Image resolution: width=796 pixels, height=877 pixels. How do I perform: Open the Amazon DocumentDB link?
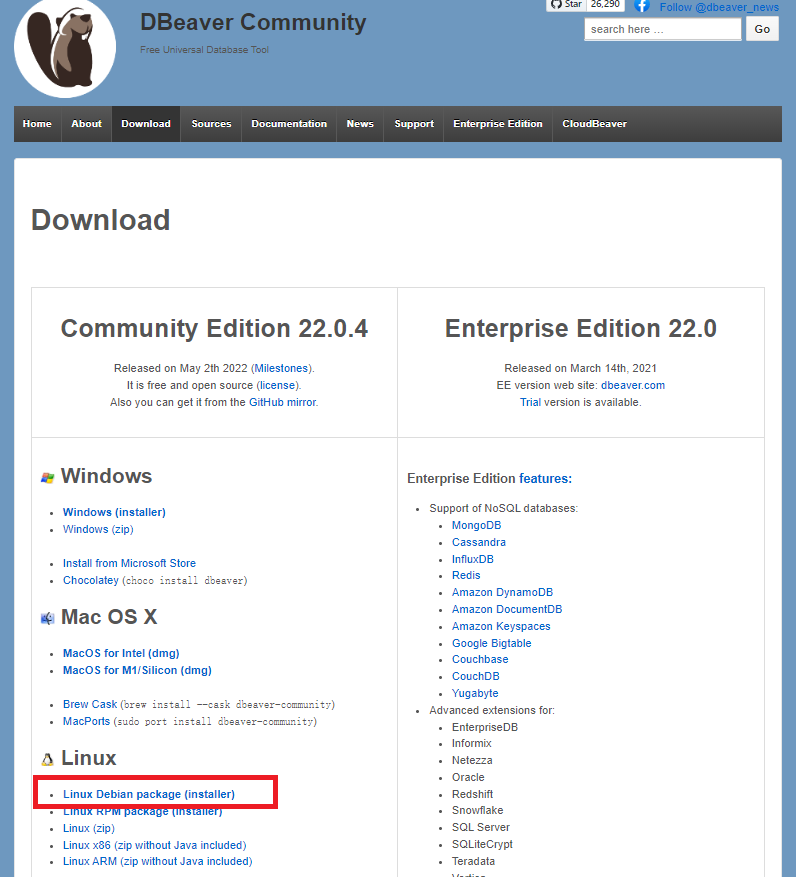[507, 609]
